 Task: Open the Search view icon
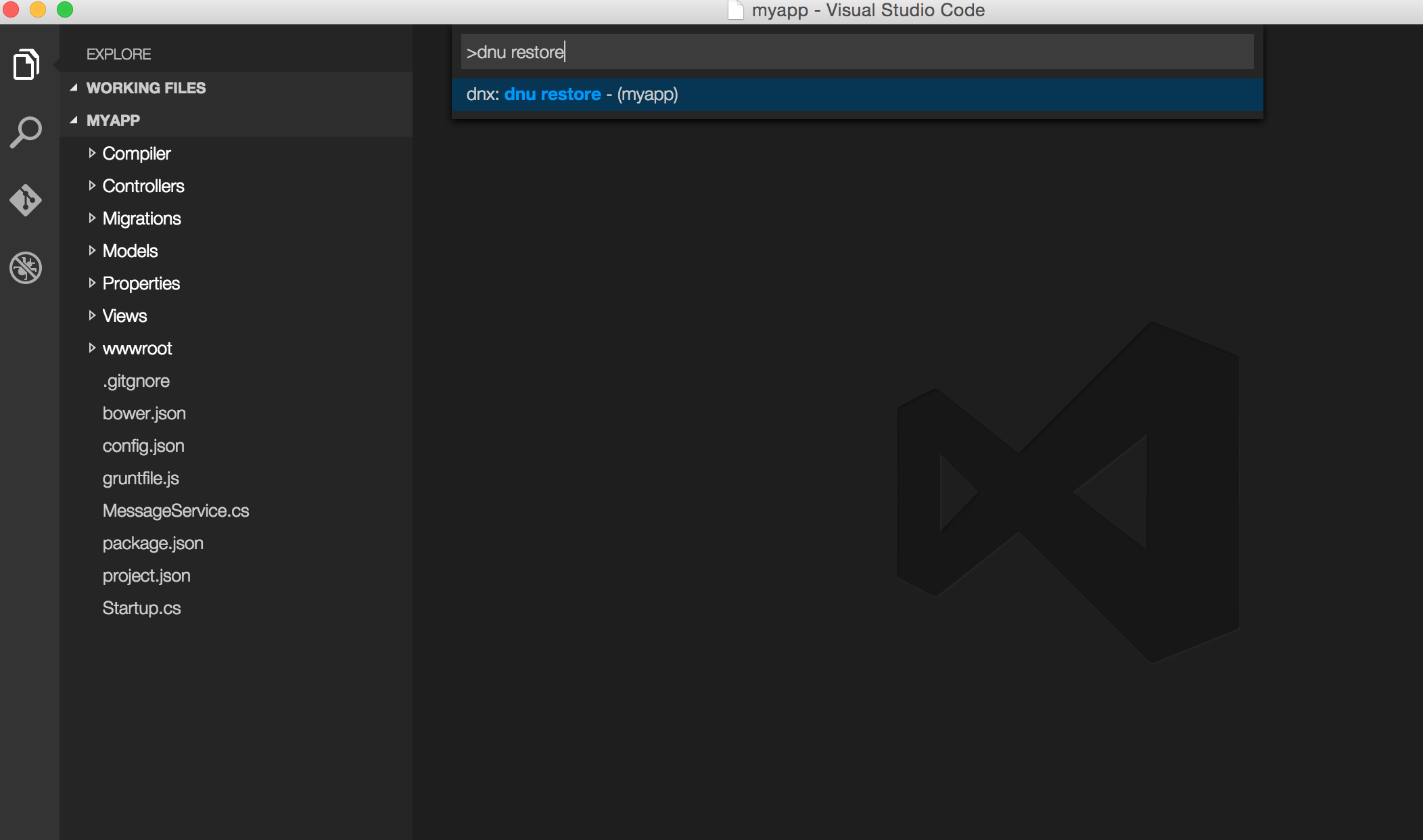pyautogui.click(x=26, y=133)
